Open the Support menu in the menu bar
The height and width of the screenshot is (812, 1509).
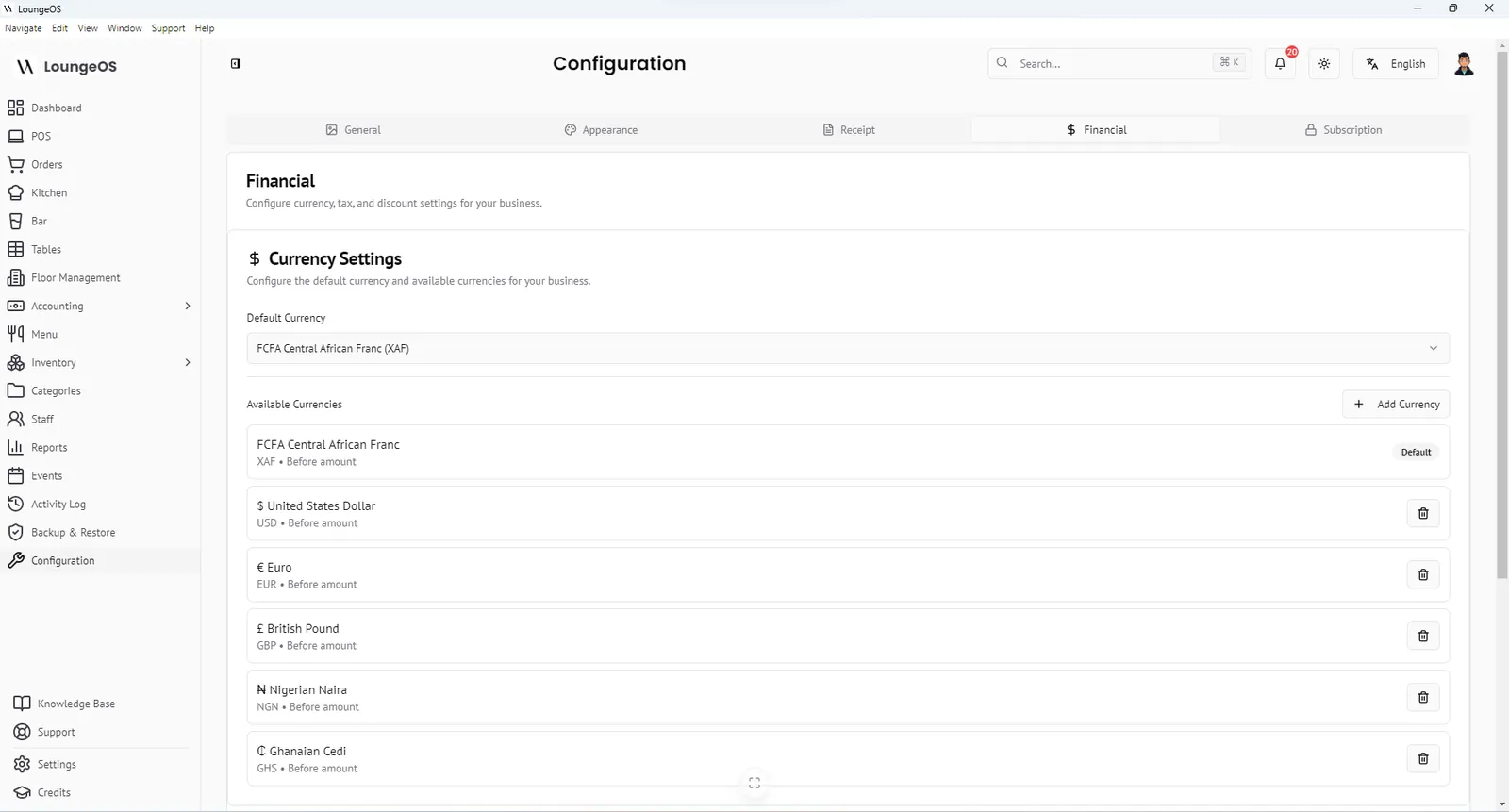pyautogui.click(x=169, y=28)
